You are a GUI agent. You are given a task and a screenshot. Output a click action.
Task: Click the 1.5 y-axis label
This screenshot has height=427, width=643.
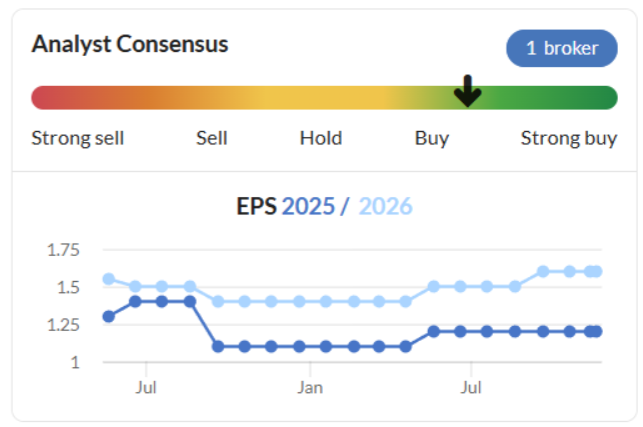point(68,288)
